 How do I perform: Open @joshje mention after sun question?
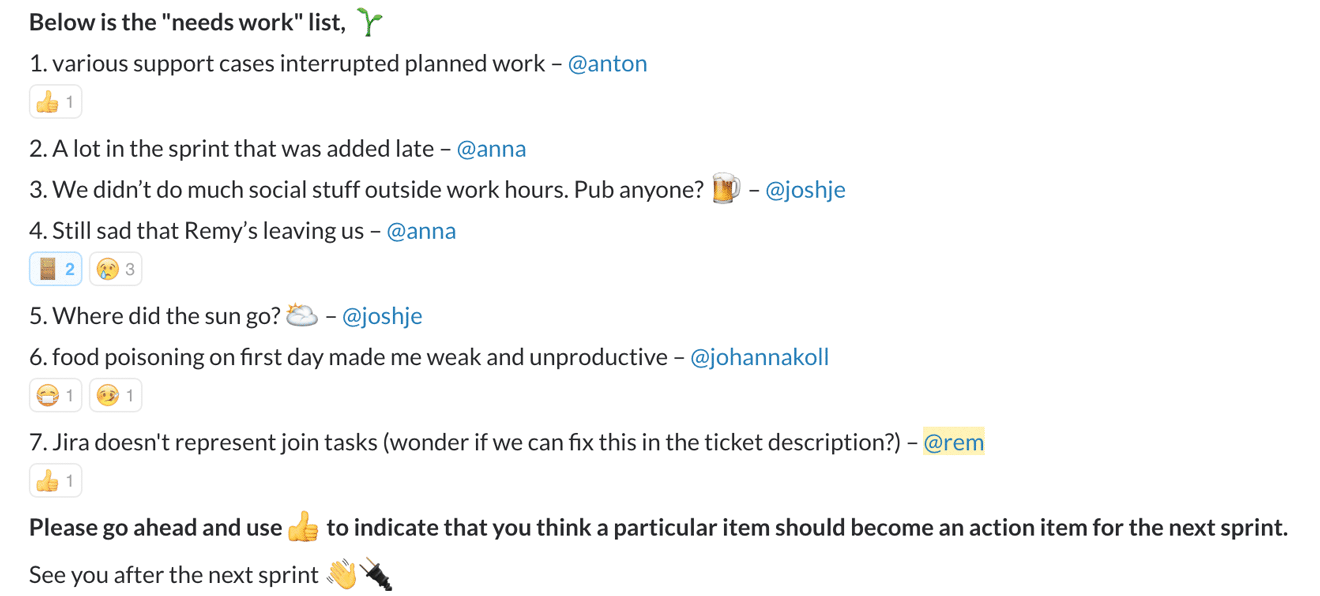[382, 316]
